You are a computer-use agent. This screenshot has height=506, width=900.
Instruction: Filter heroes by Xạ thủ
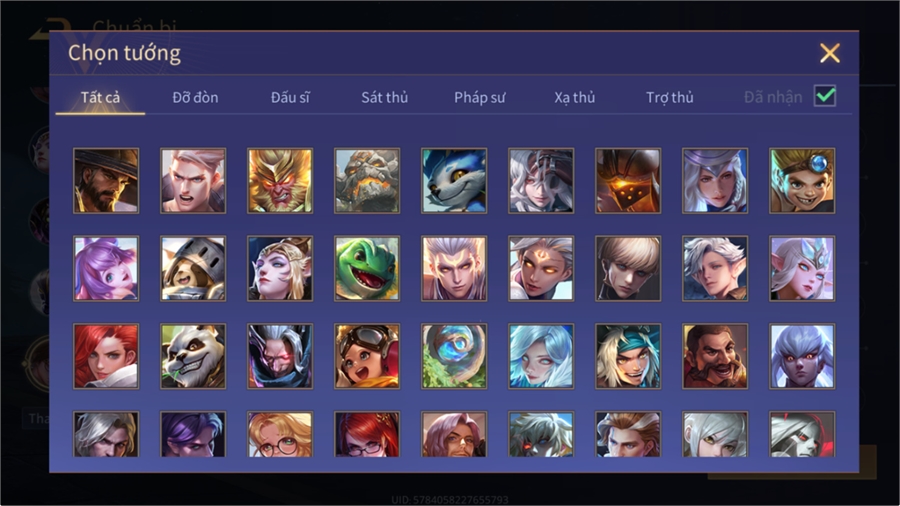coord(575,98)
